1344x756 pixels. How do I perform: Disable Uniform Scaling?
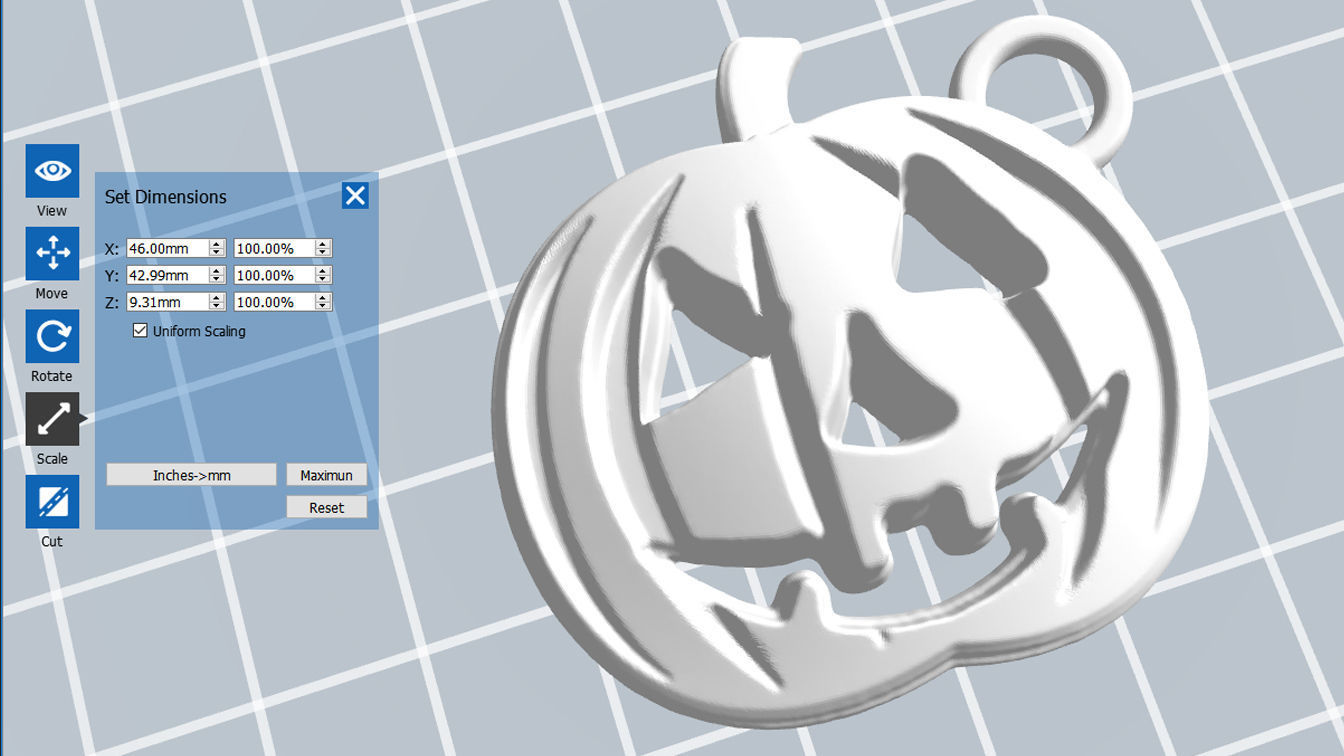click(x=140, y=331)
